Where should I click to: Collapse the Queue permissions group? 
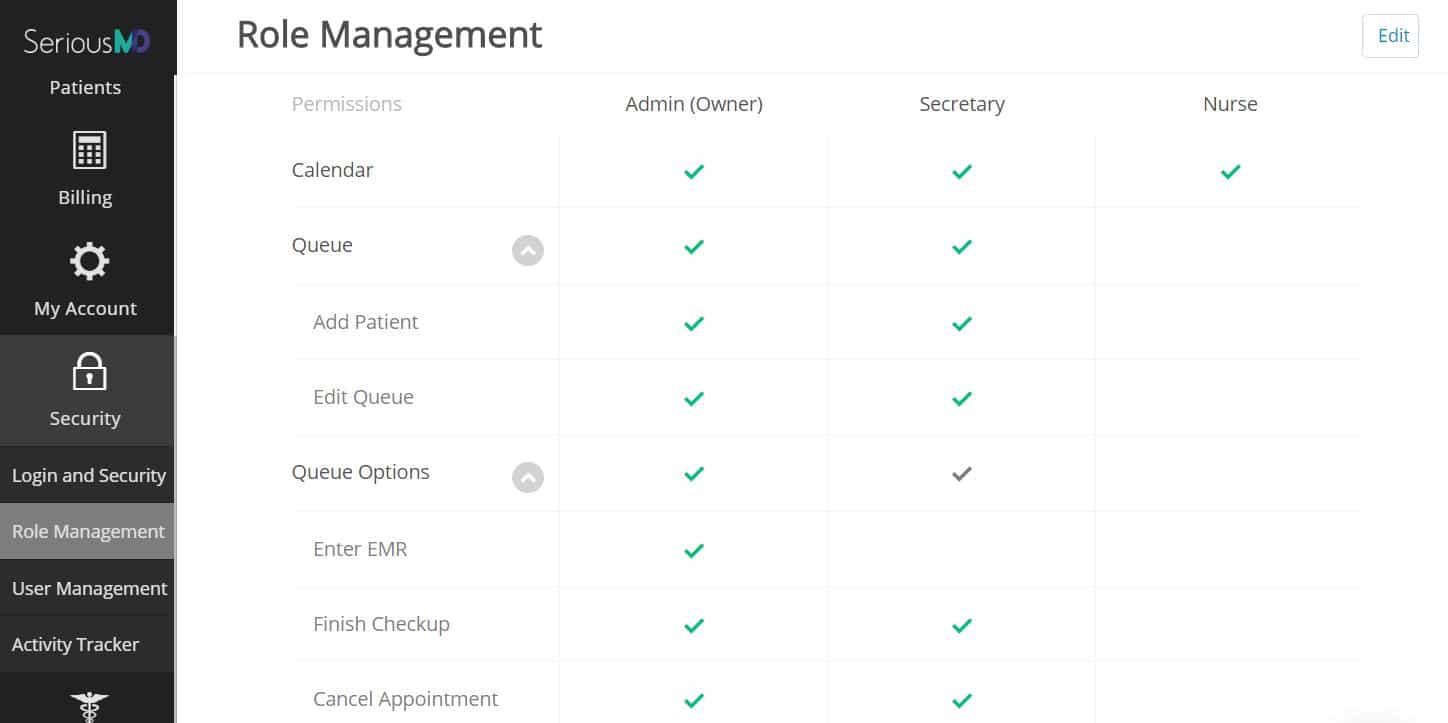528,250
